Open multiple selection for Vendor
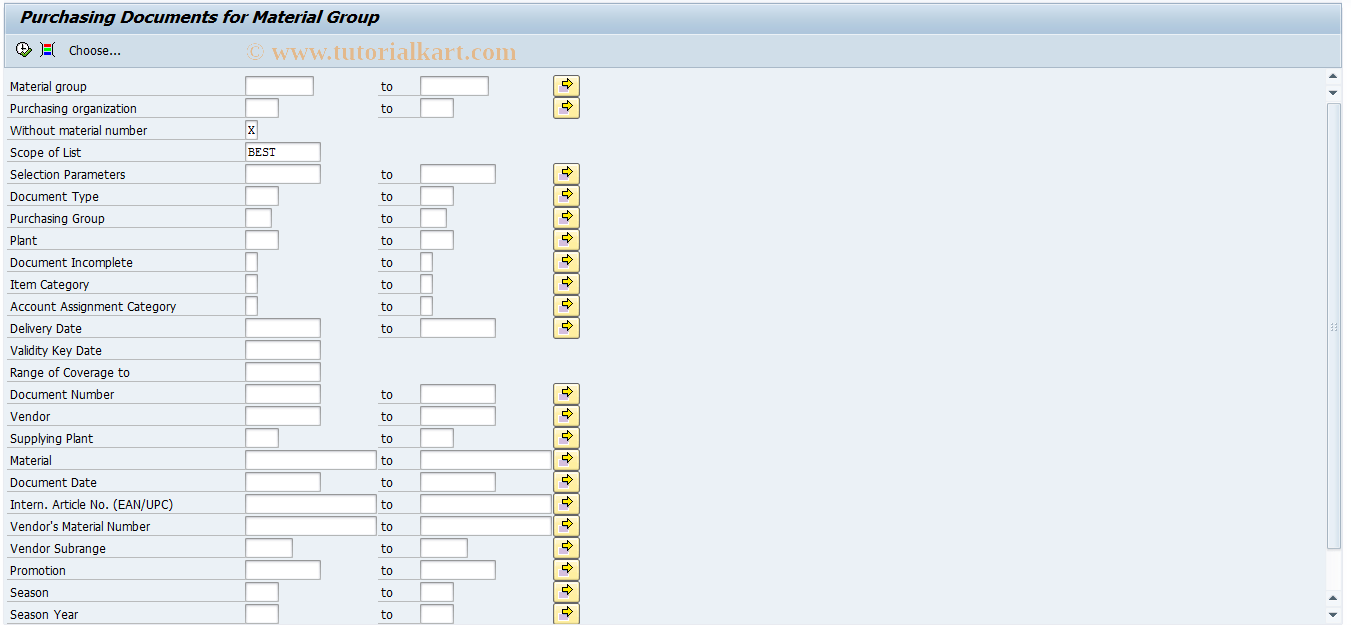The height and width of the screenshot is (625, 1351). [x=566, y=415]
